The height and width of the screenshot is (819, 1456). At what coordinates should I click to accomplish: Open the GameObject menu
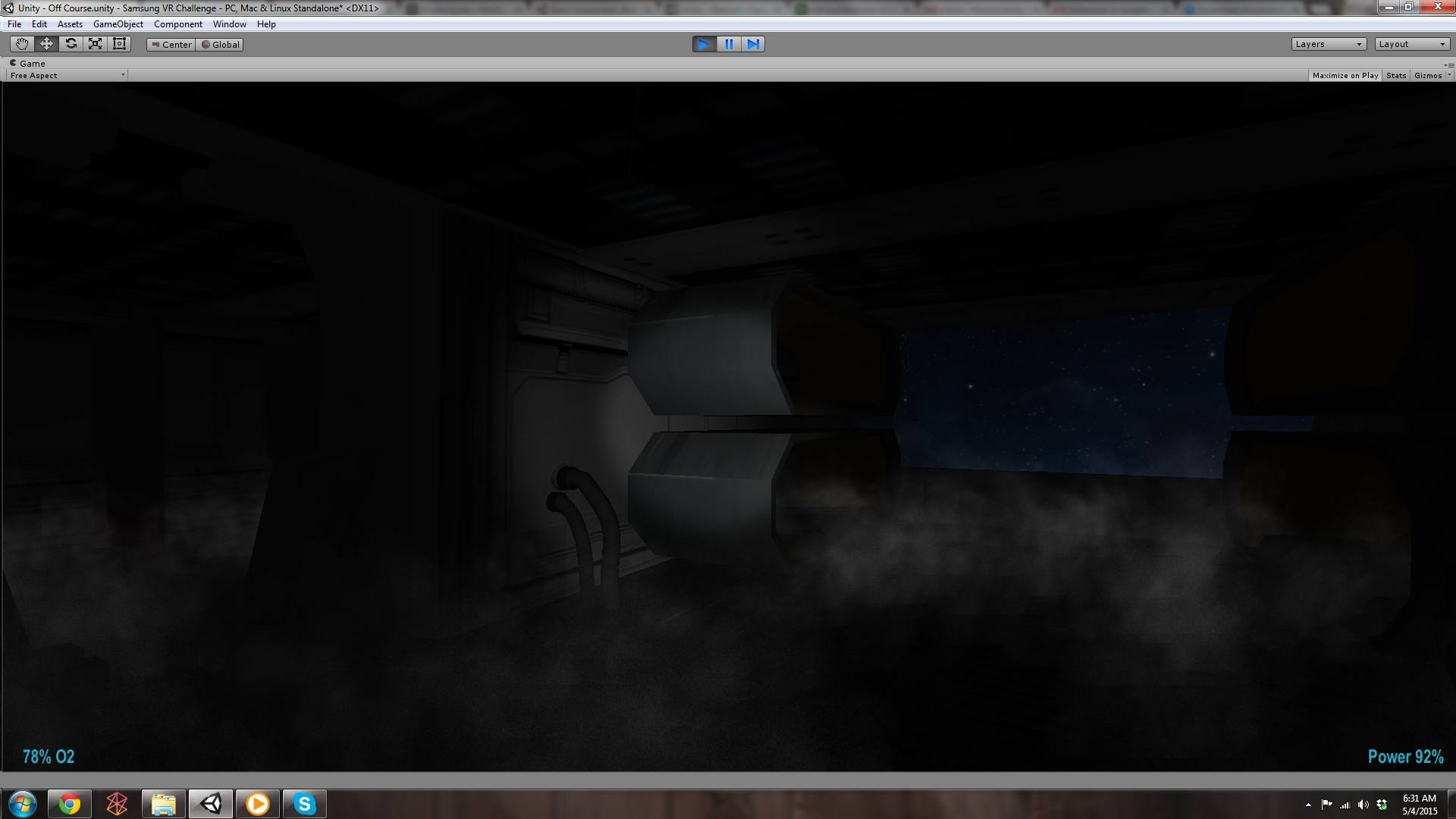[118, 24]
